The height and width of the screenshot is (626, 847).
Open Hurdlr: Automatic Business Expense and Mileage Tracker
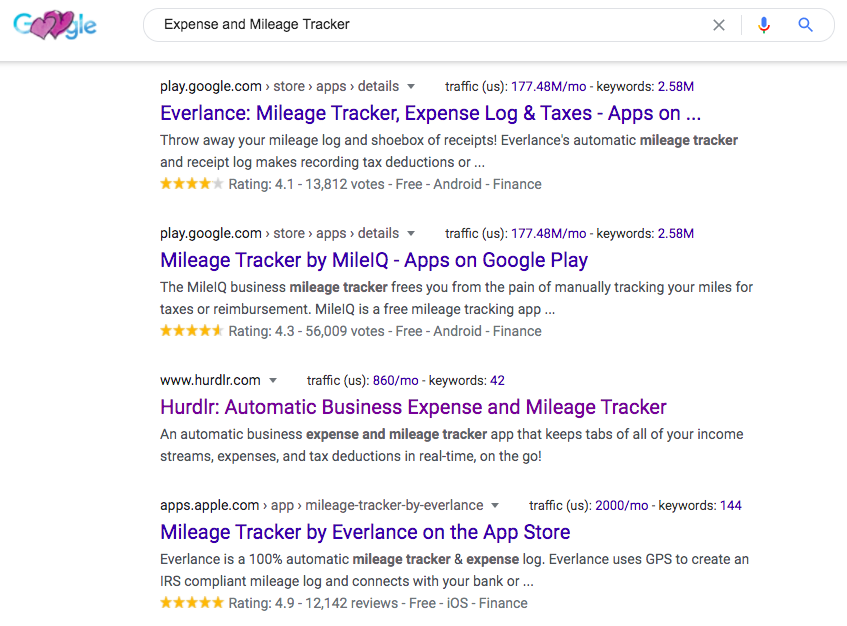(413, 407)
